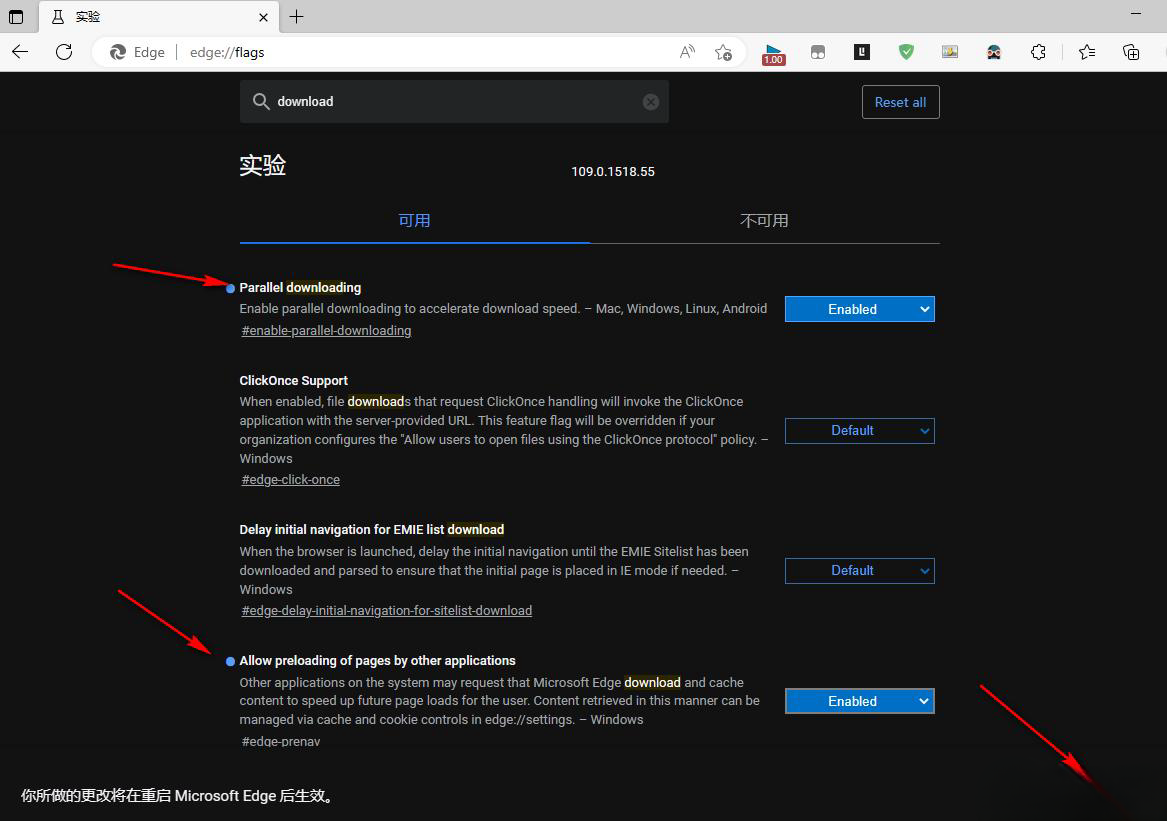
Task: Open #enable-parallel-downloading link
Action: coord(326,330)
